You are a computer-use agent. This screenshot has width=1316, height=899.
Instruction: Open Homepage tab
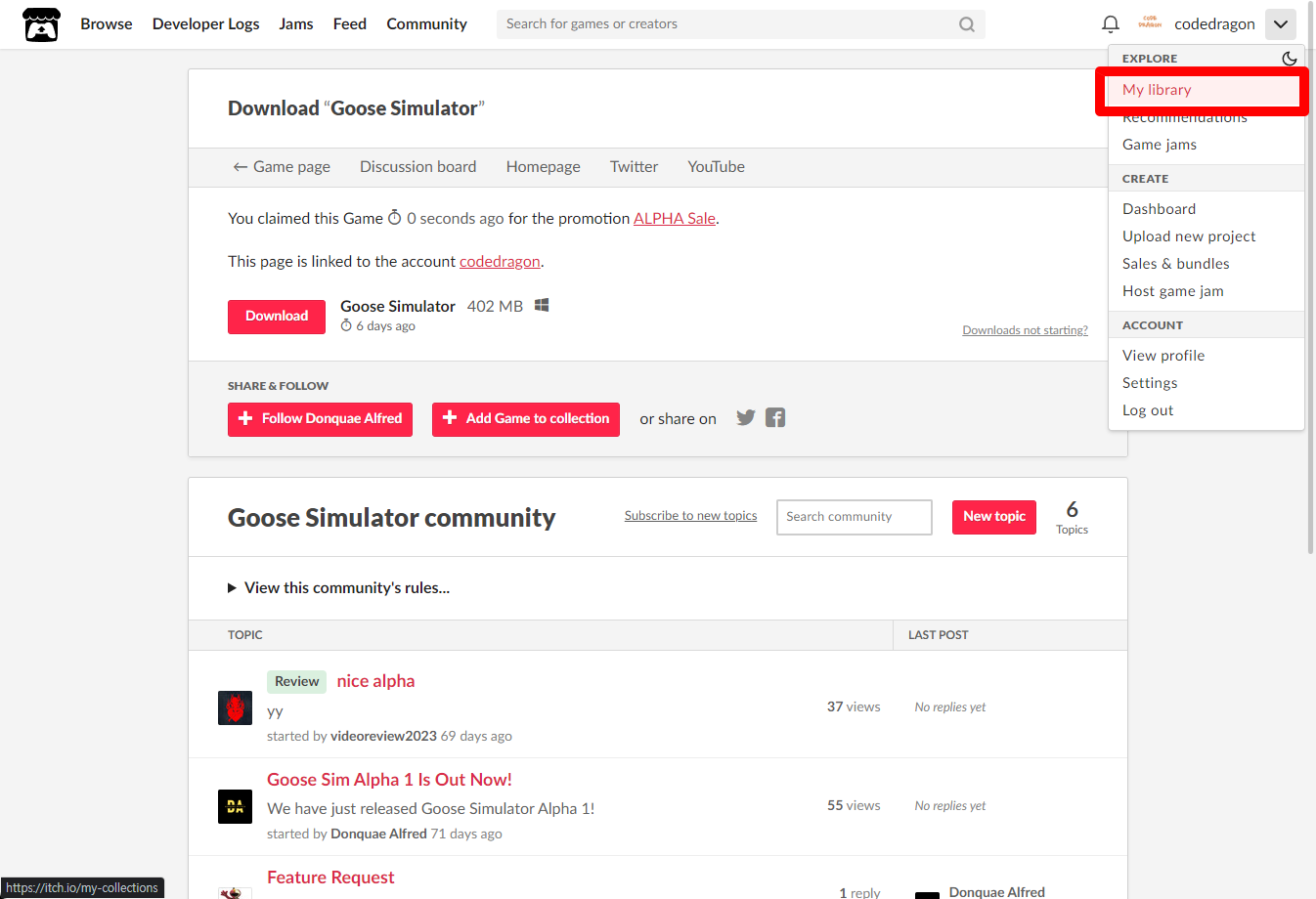[x=544, y=167]
